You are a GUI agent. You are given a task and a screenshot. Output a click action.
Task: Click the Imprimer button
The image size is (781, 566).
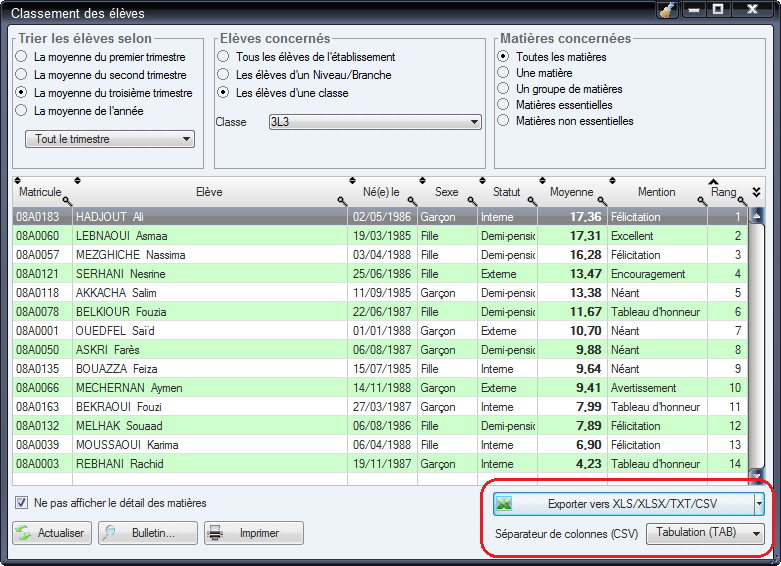click(254, 533)
